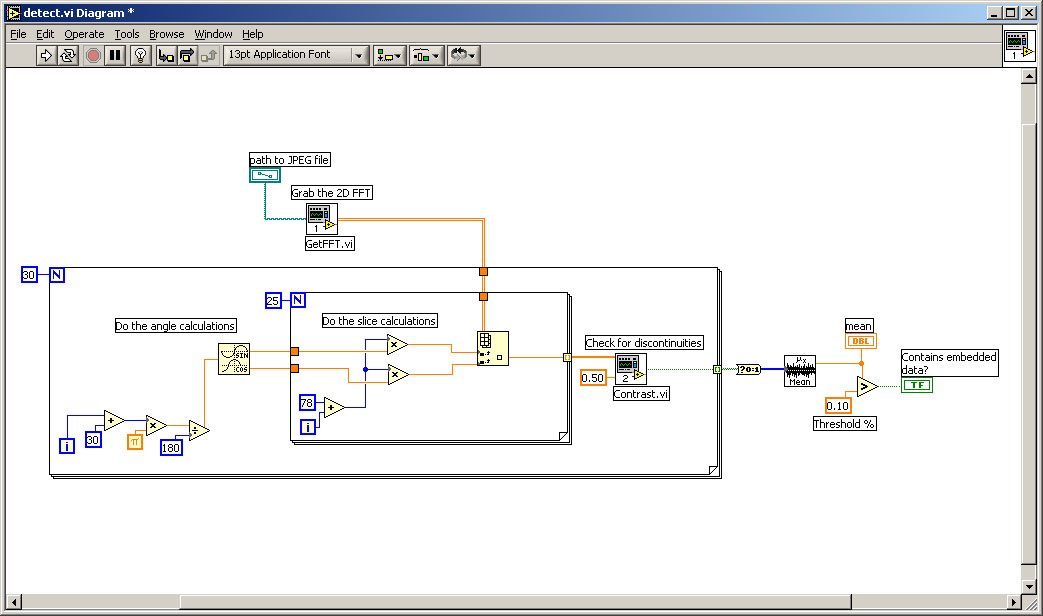Open the Operate menu

tap(84, 34)
